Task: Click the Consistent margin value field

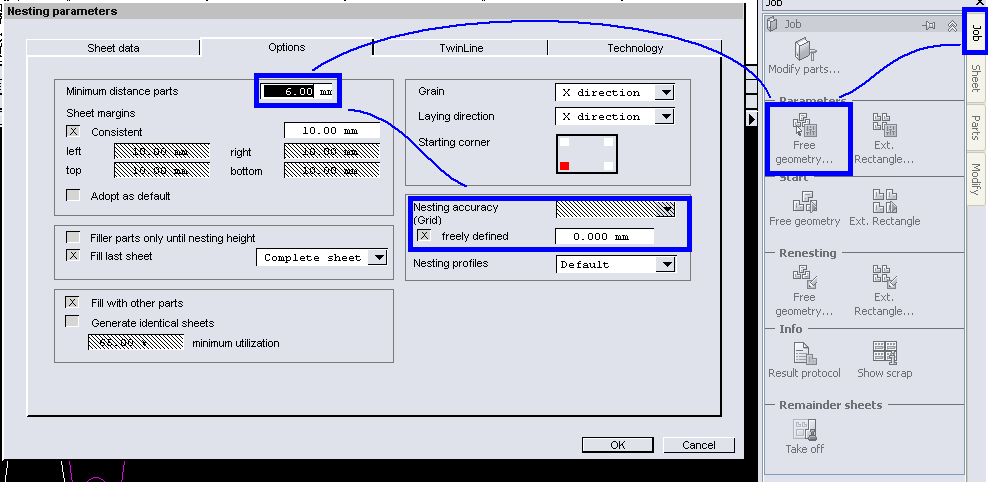Action: 332,131
